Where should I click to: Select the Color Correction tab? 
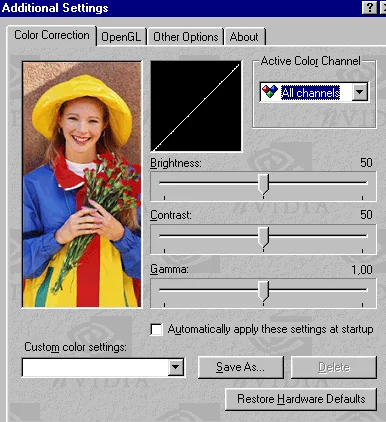click(52, 35)
